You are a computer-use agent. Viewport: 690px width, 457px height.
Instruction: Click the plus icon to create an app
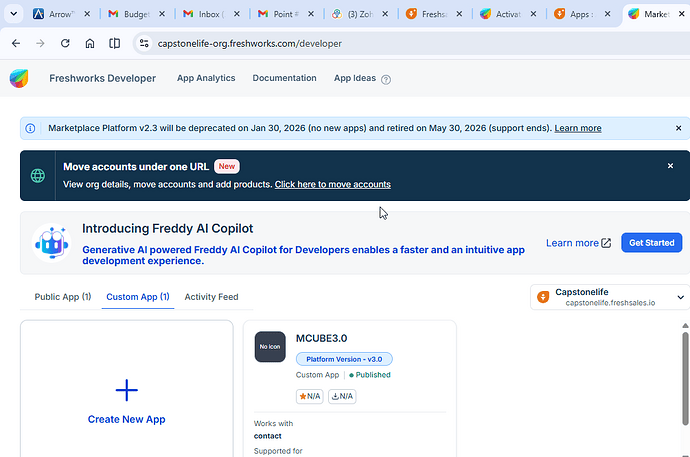tap(127, 390)
